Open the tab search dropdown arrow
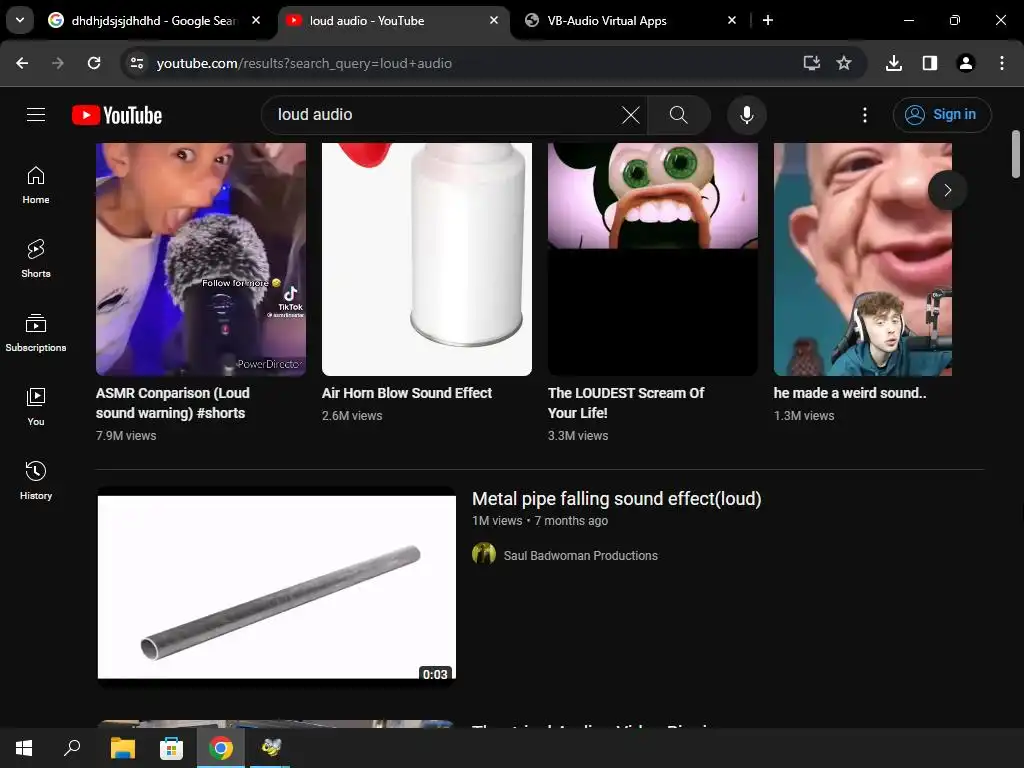 [x=20, y=20]
